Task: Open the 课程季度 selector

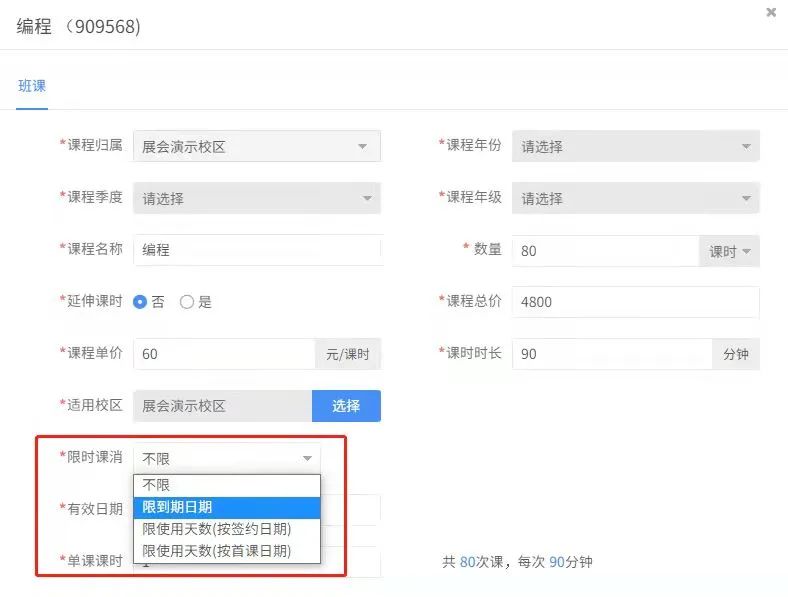Action: 256,198
